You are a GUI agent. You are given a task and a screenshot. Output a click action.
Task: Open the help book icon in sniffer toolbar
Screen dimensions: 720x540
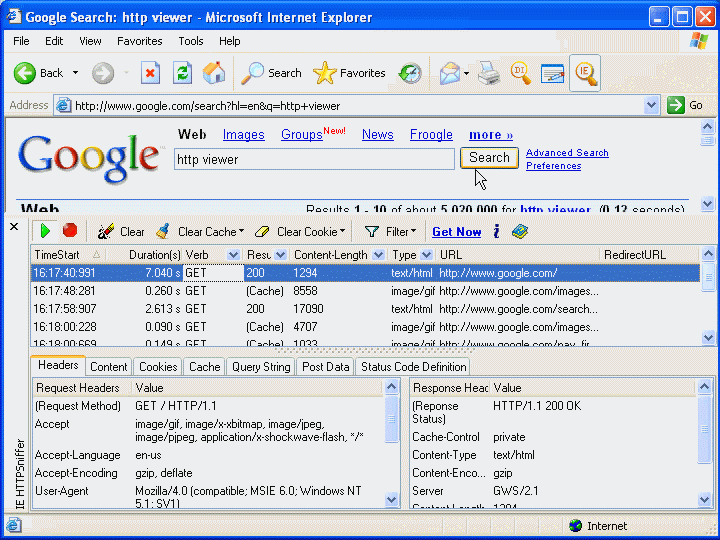(519, 232)
